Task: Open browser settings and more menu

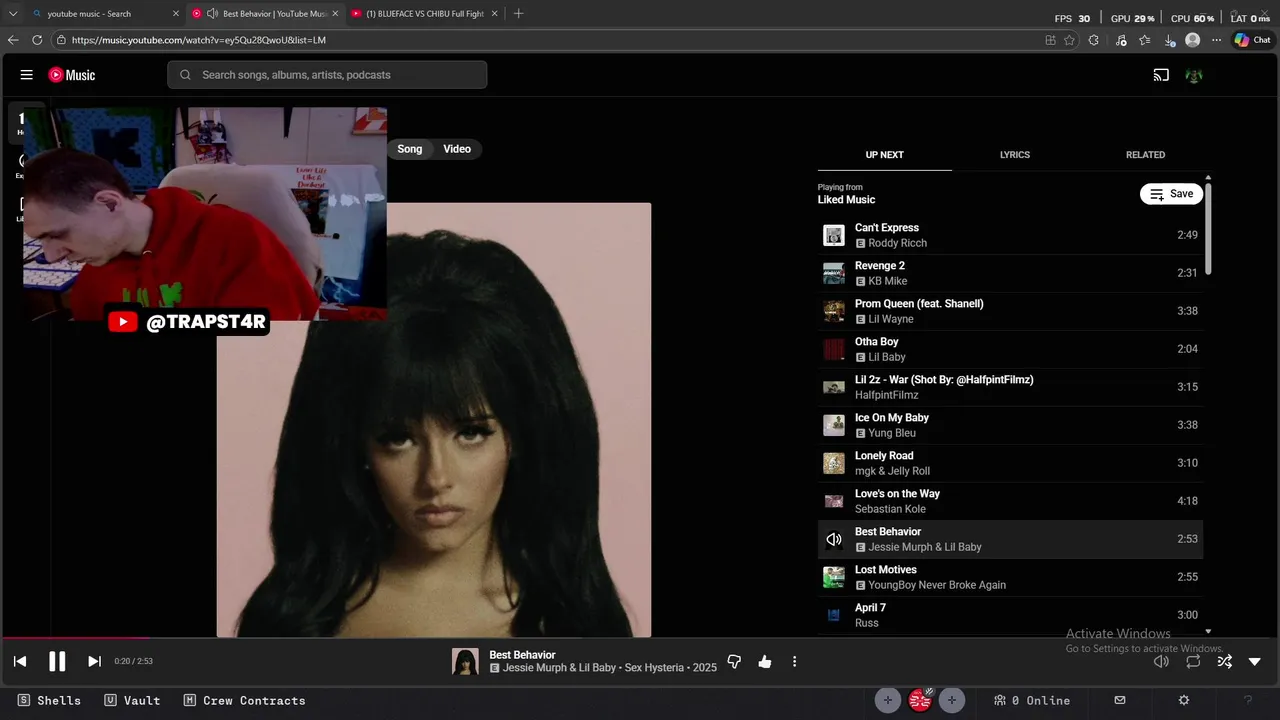Action: (1216, 40)
